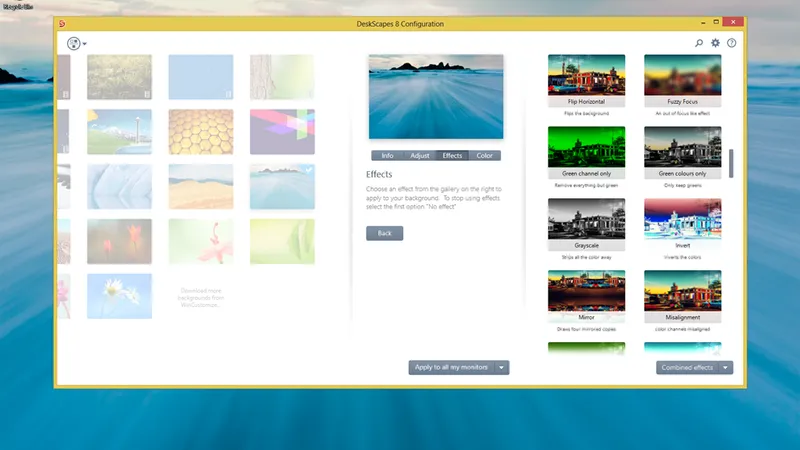
Task: Switch to the Adjust tab
Action: click(420, 156)
